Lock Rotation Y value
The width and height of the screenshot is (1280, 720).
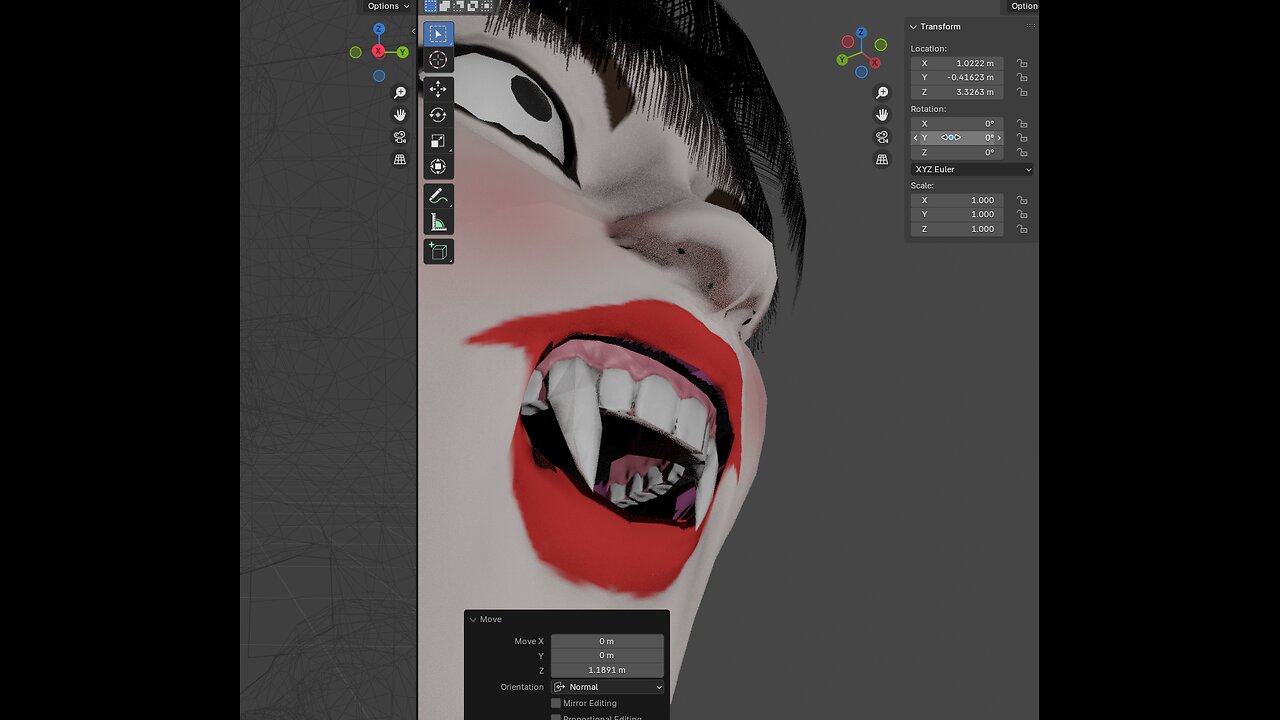1022,138
